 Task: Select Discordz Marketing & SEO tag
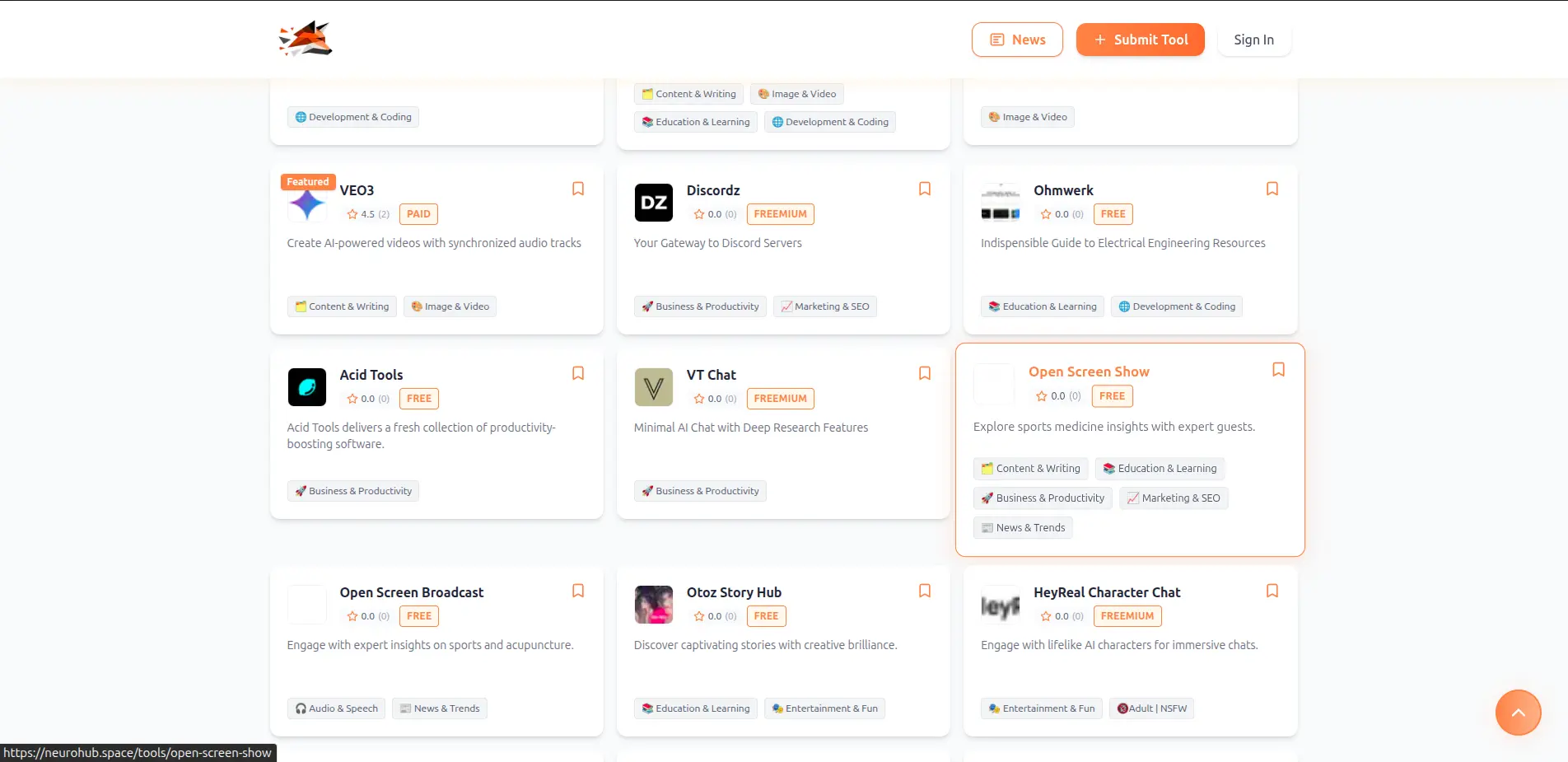click(x=825, y=306)
